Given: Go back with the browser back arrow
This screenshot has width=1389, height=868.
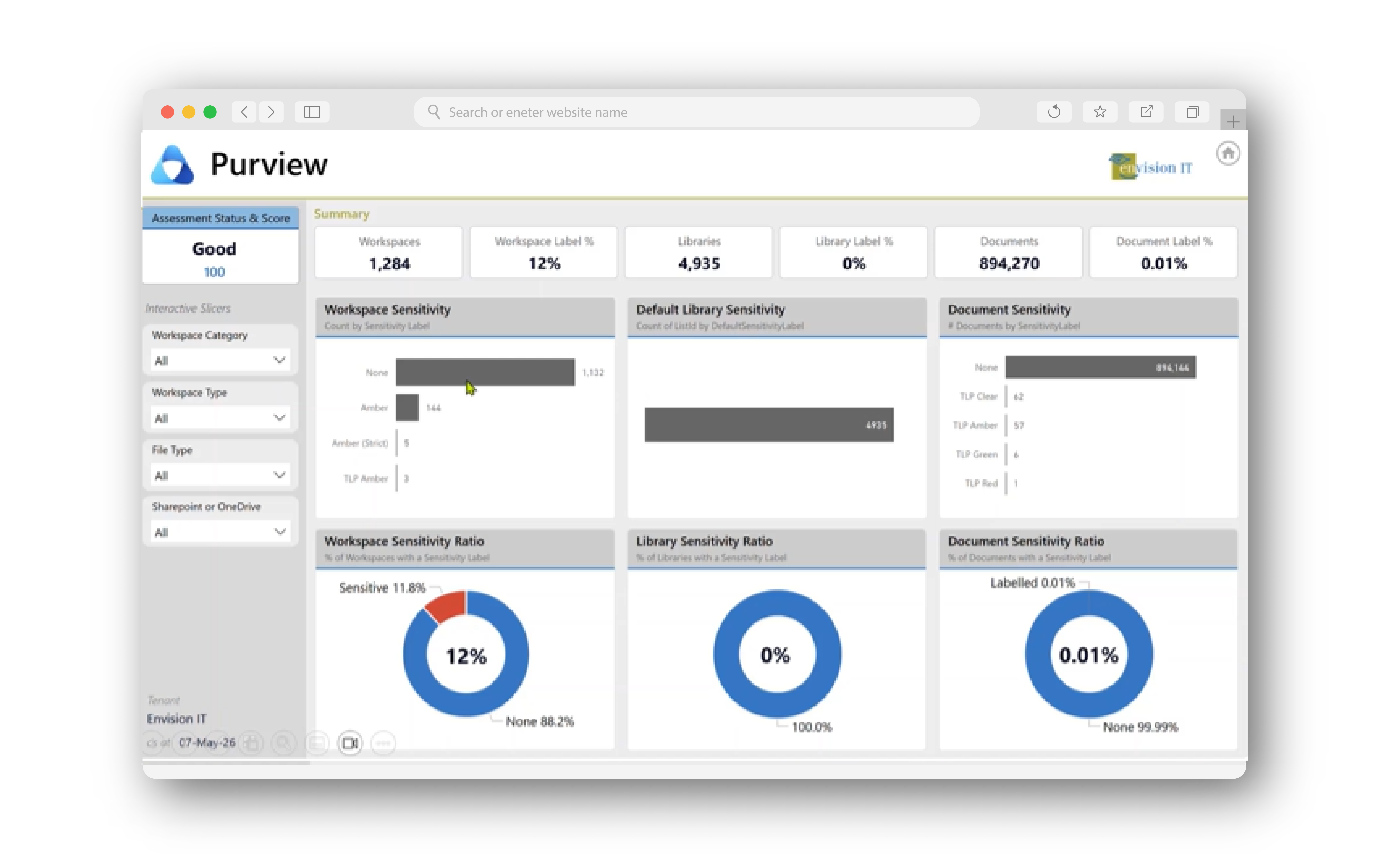Looking at the screenshot, I should tap(244, 112).
